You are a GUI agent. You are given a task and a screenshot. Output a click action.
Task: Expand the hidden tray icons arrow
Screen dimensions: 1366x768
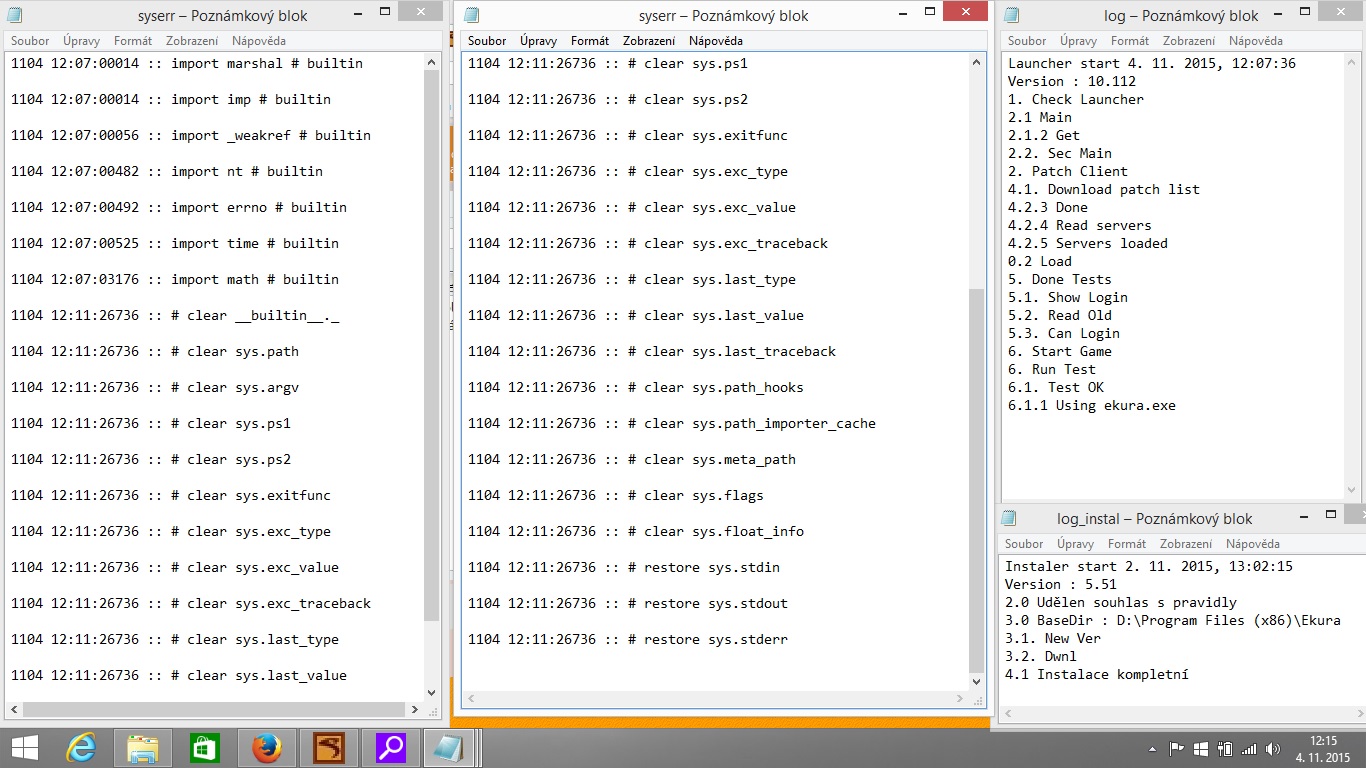point(1151,748)
